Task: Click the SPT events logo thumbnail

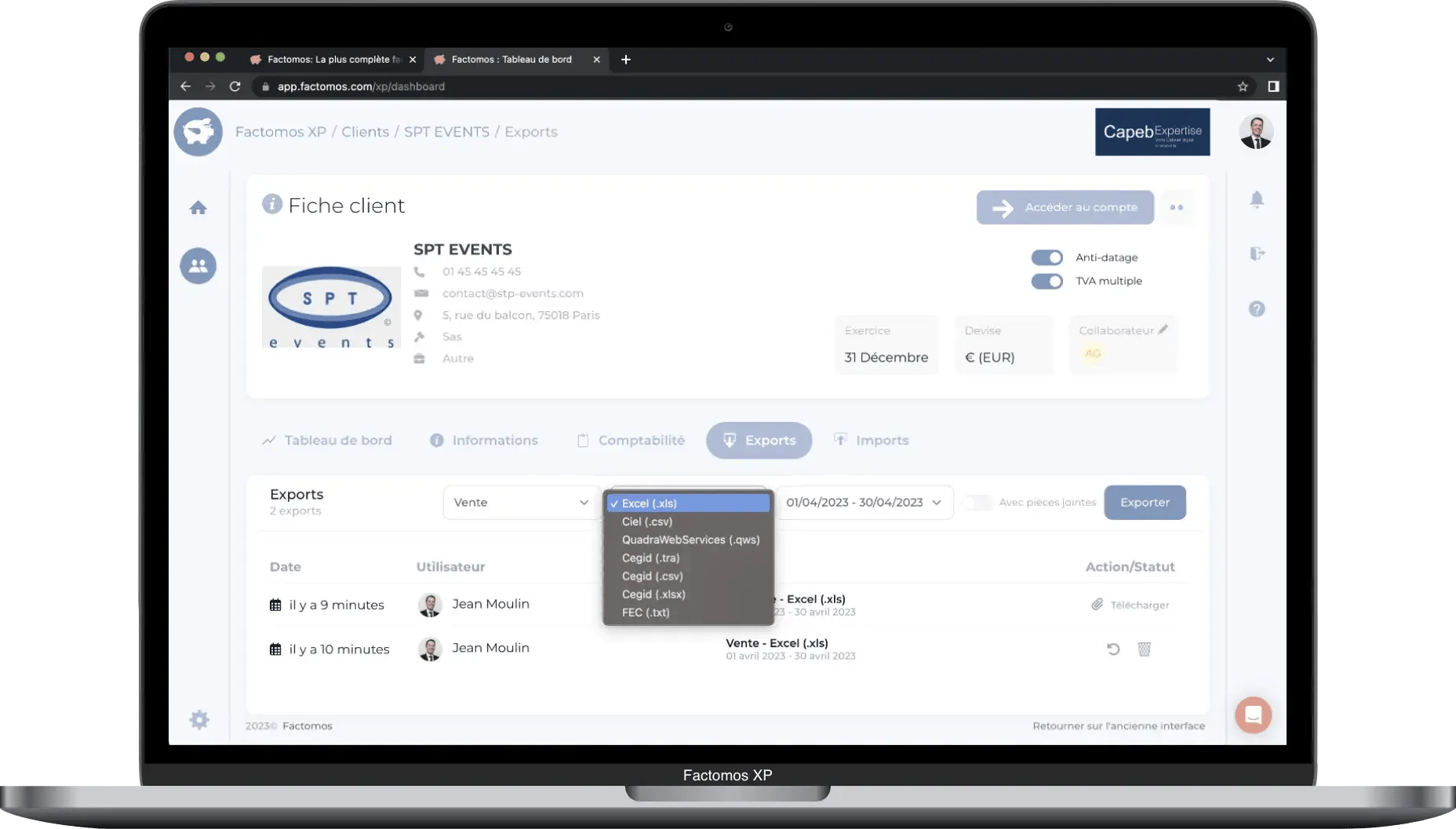Action: pyautogui.click(x=331, y=307)
